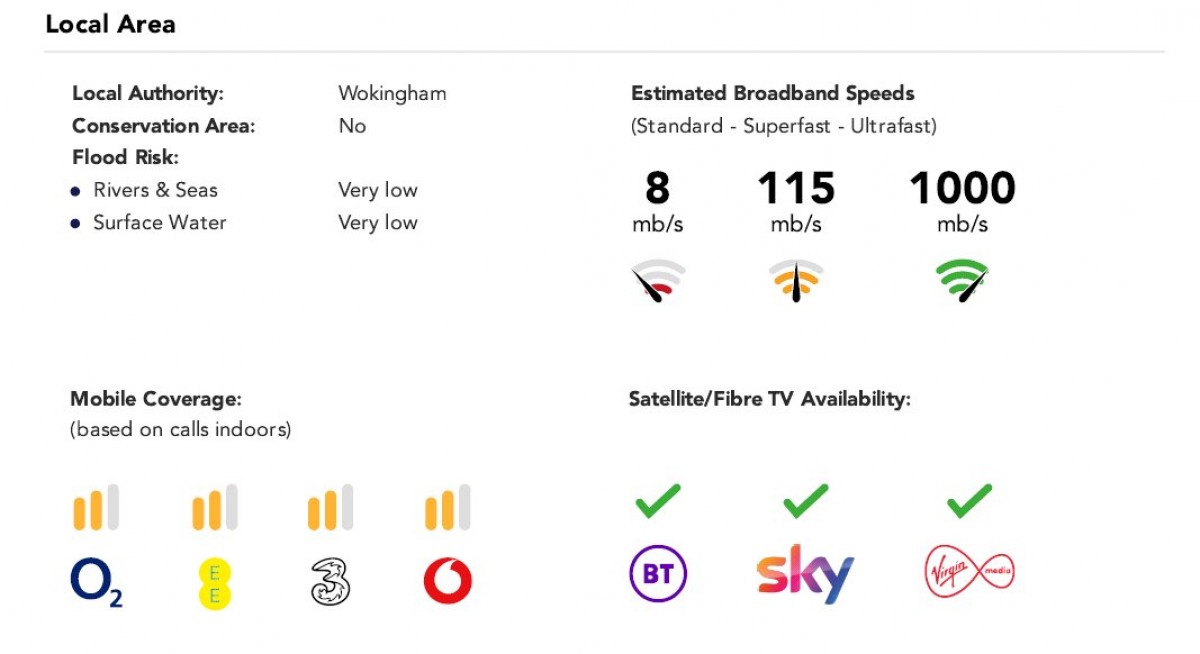Click the green checkmark above Sky

805,500
